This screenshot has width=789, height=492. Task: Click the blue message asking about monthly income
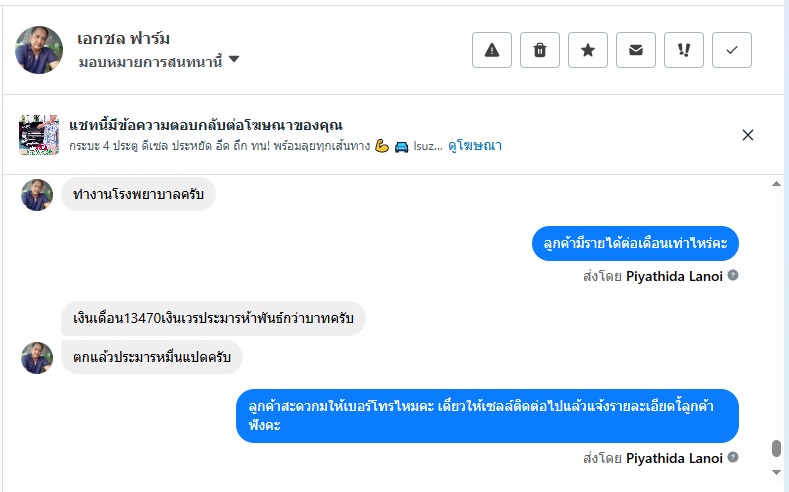tap(635, 243)
